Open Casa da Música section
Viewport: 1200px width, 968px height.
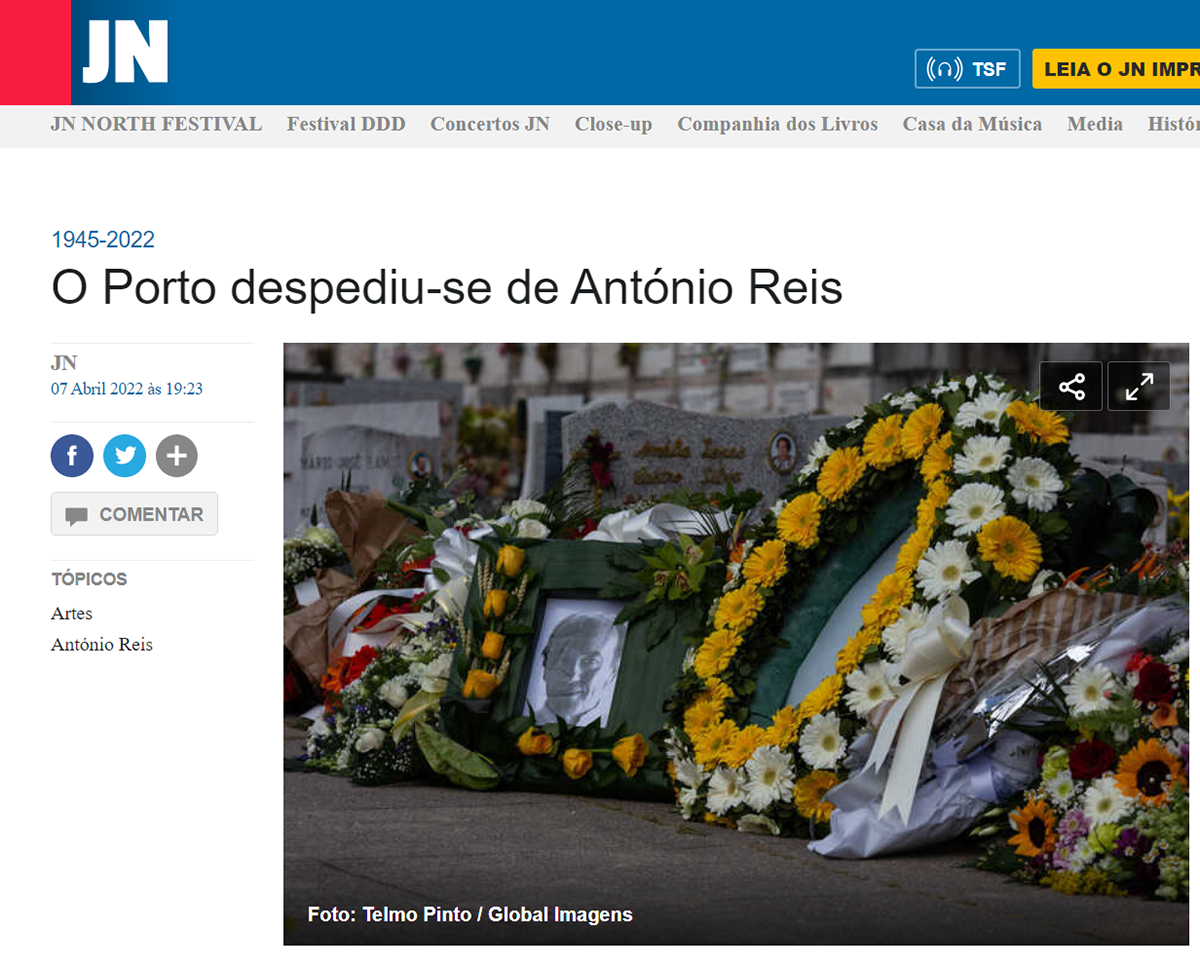tap(972, 124)
